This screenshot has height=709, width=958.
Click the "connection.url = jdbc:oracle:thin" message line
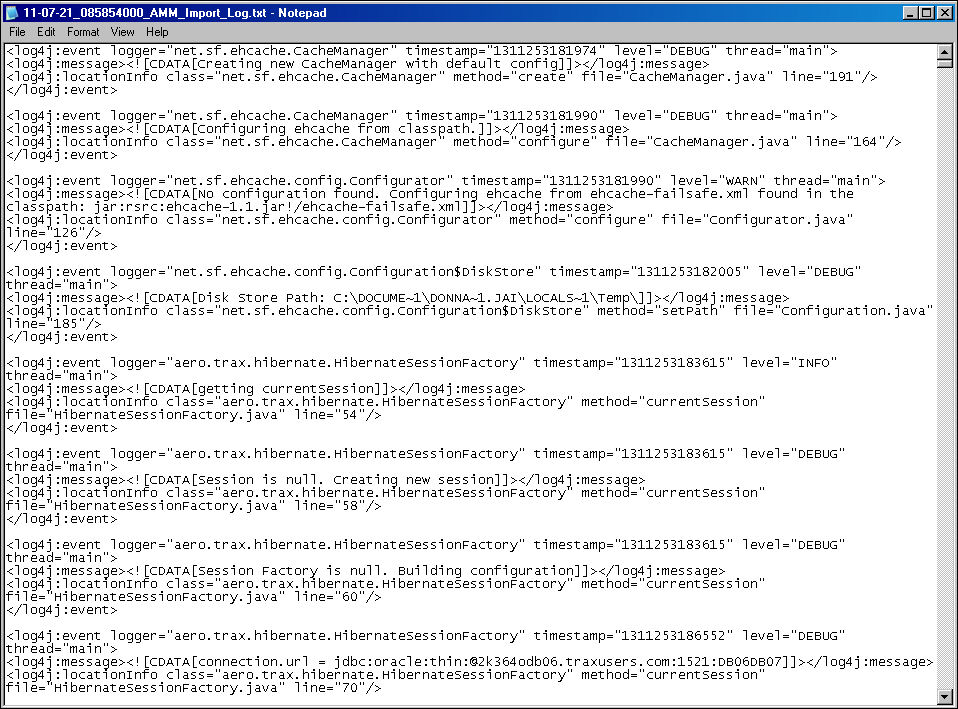point(469,662)
